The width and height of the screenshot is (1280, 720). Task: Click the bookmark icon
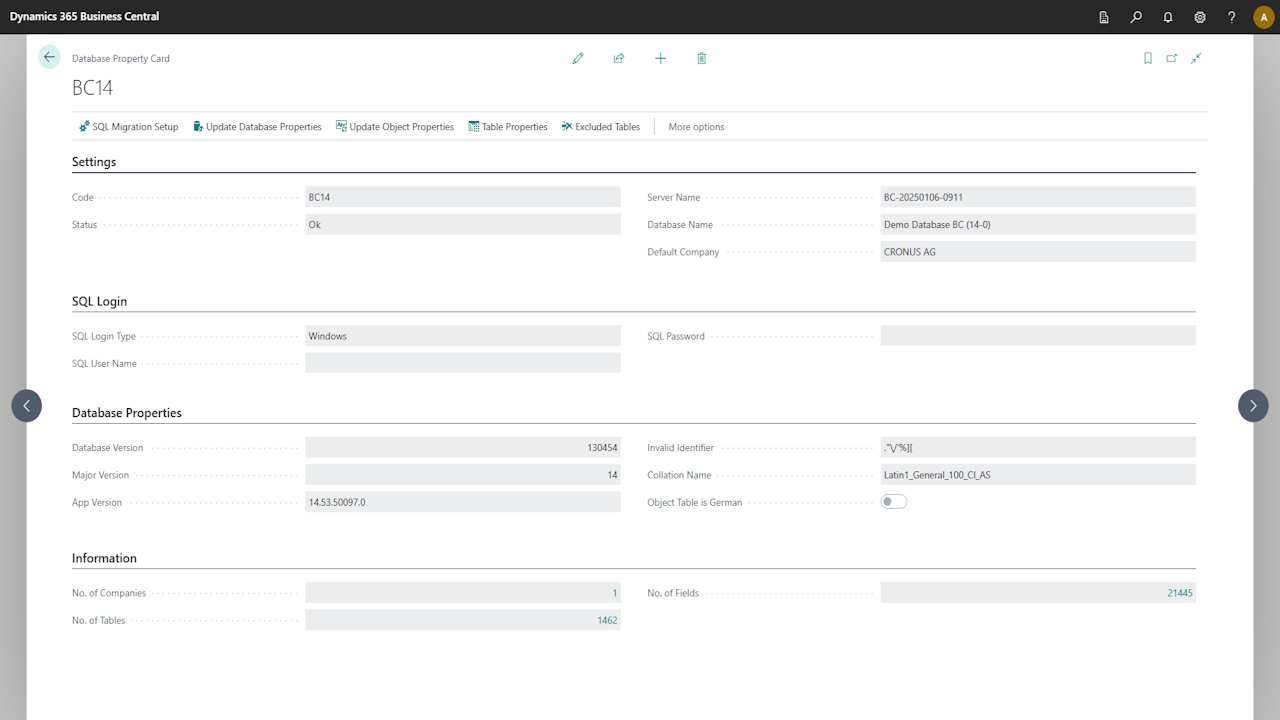(x=1148, y=58)
